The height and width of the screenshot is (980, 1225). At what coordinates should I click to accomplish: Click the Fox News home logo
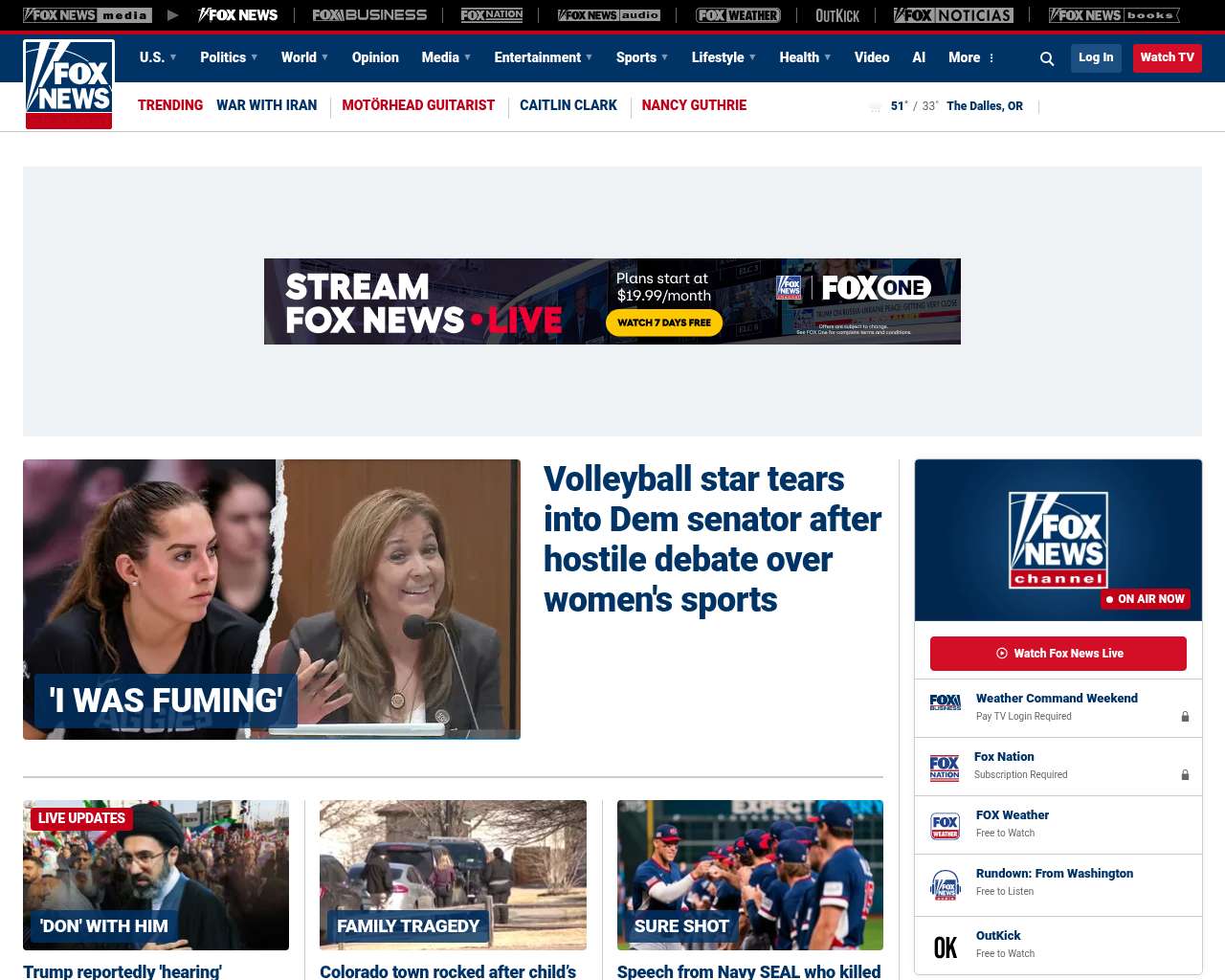point(69,84)
